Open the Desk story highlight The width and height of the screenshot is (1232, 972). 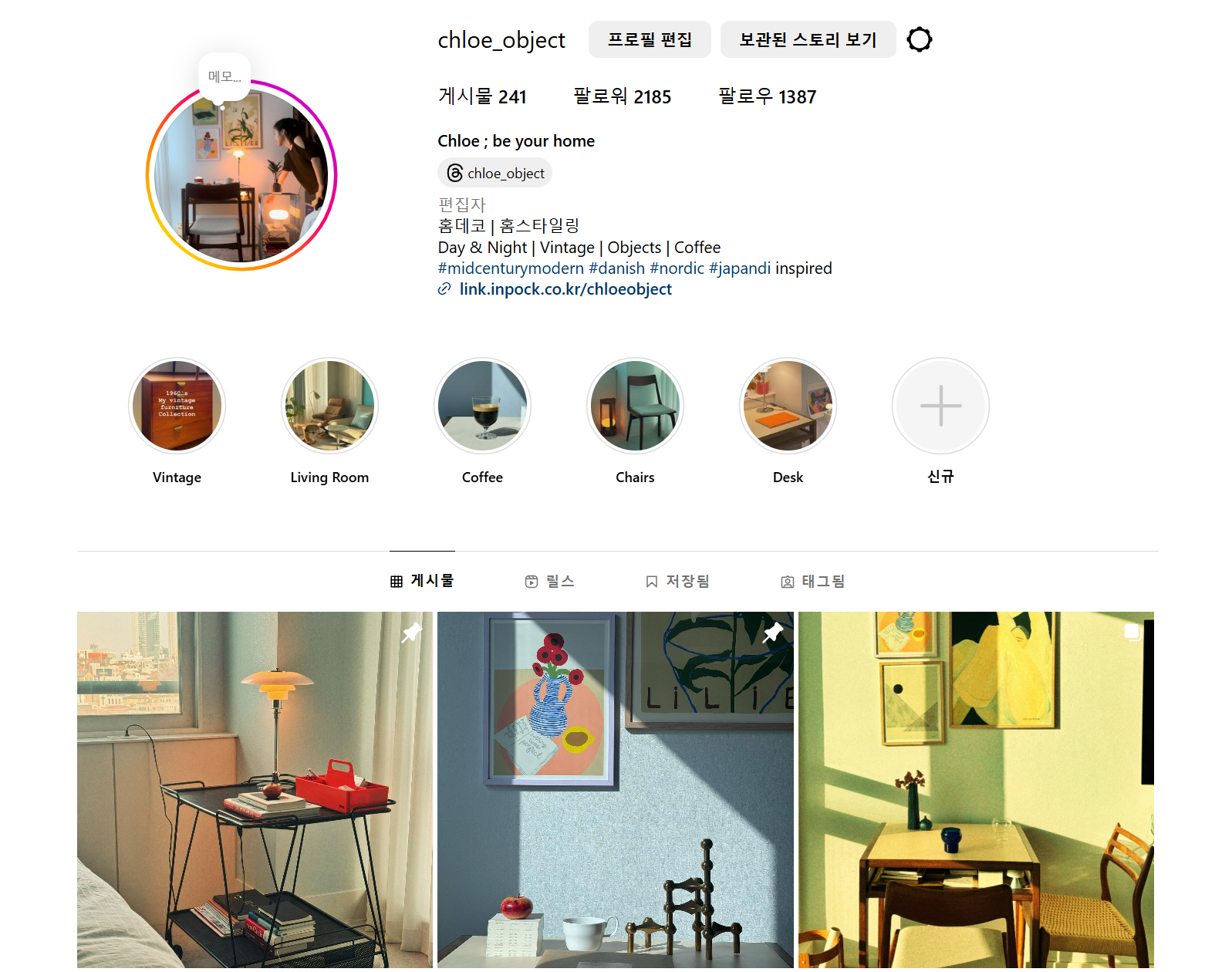point(788,406)
